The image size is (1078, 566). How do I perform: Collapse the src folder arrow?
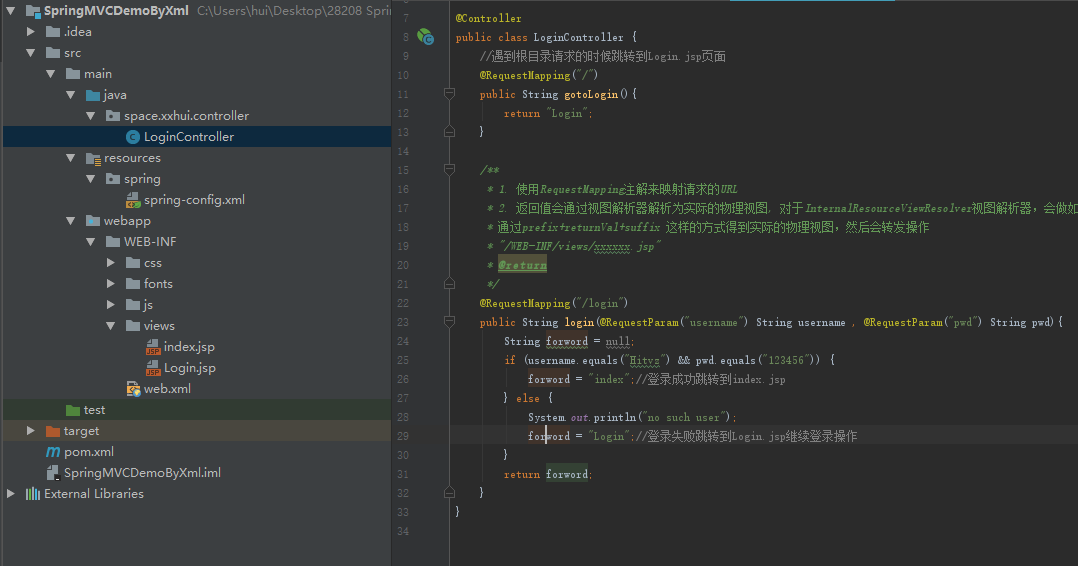coord(31,53)
